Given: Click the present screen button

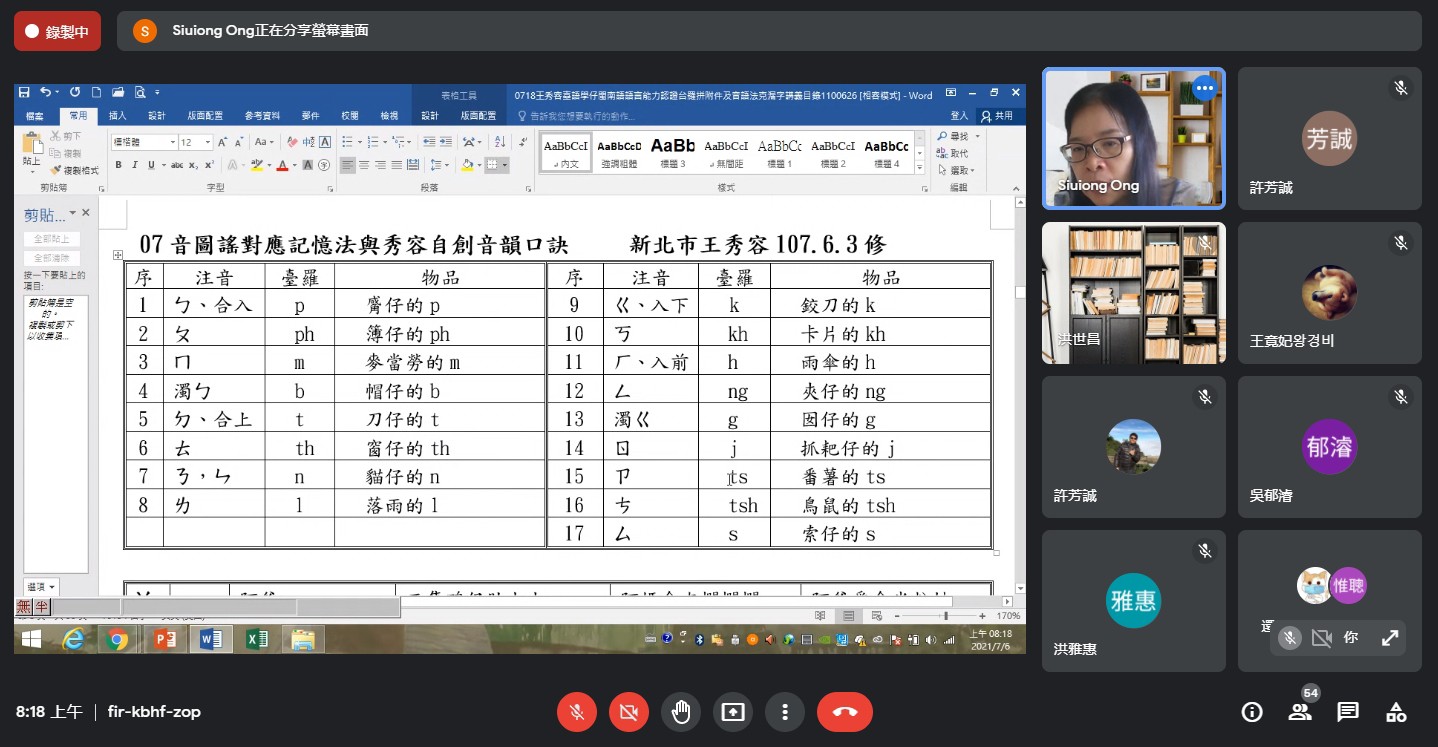Looking at the screenshot, I should (x=733, y=712).
